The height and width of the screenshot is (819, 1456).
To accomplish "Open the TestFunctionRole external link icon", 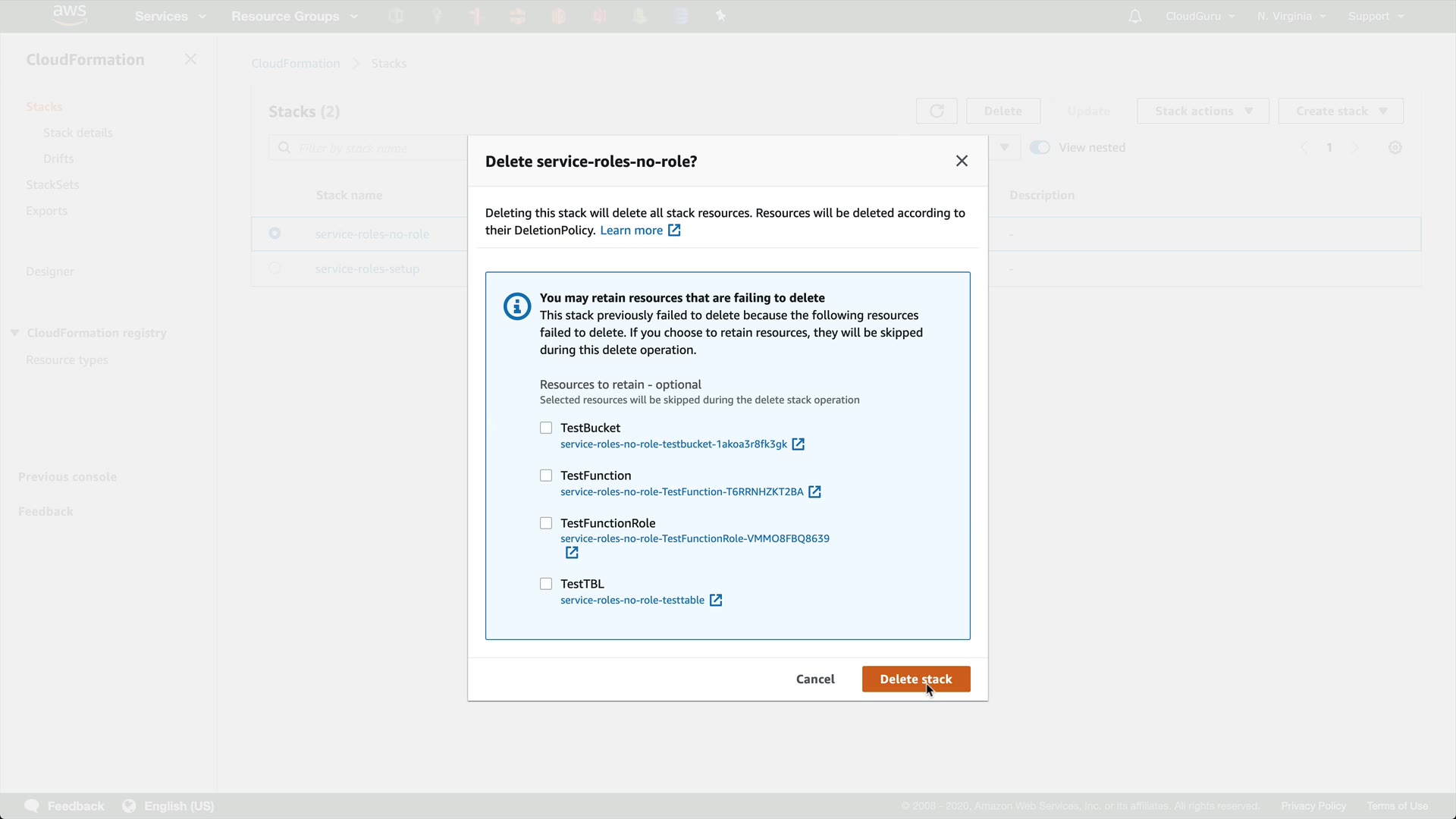I will pyautogui.click(x=572, y=553).
